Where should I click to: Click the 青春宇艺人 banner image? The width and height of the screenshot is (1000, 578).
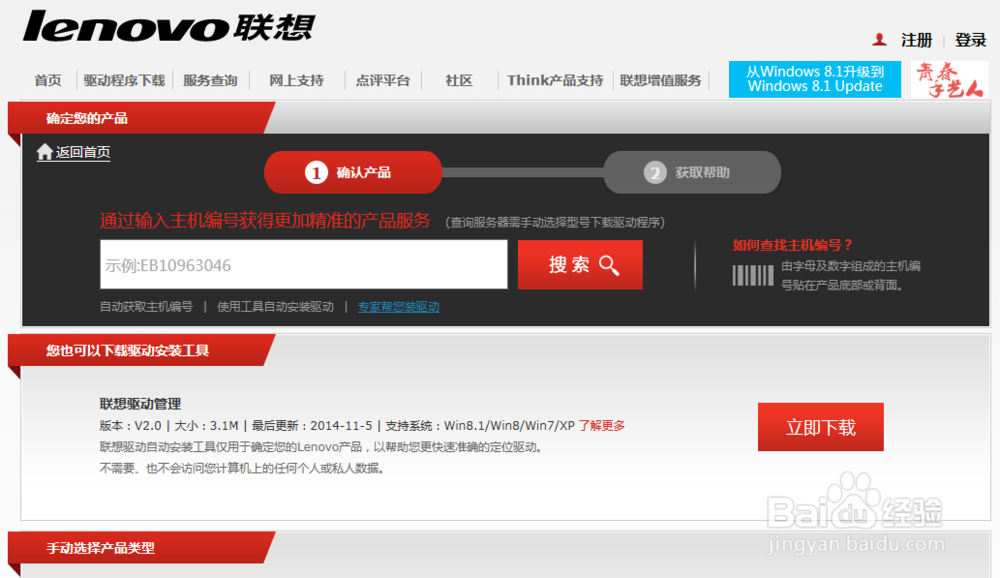tap(950, 78)
